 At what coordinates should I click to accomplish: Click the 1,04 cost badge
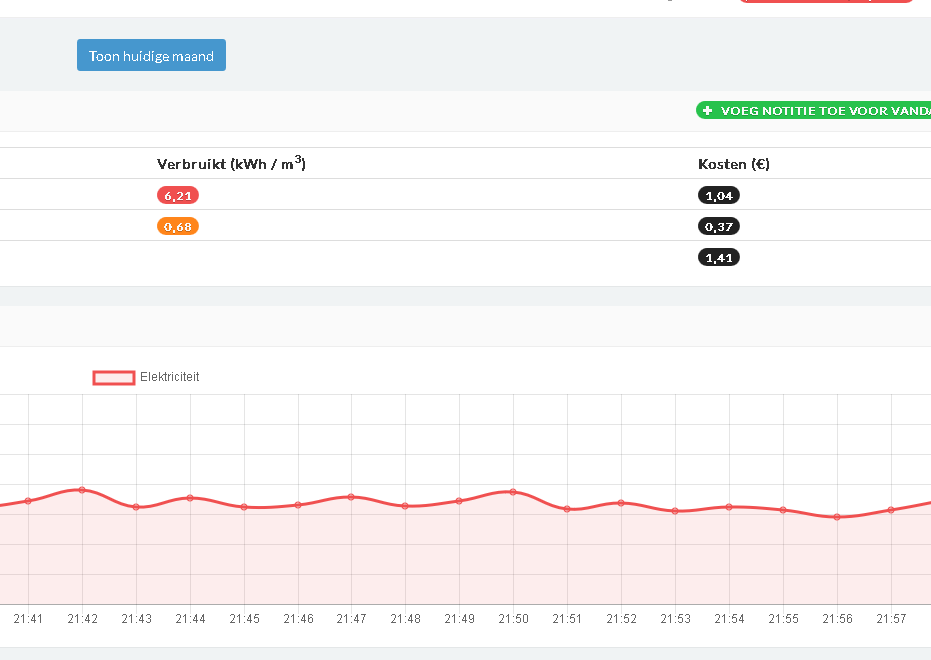coord(718,195)
